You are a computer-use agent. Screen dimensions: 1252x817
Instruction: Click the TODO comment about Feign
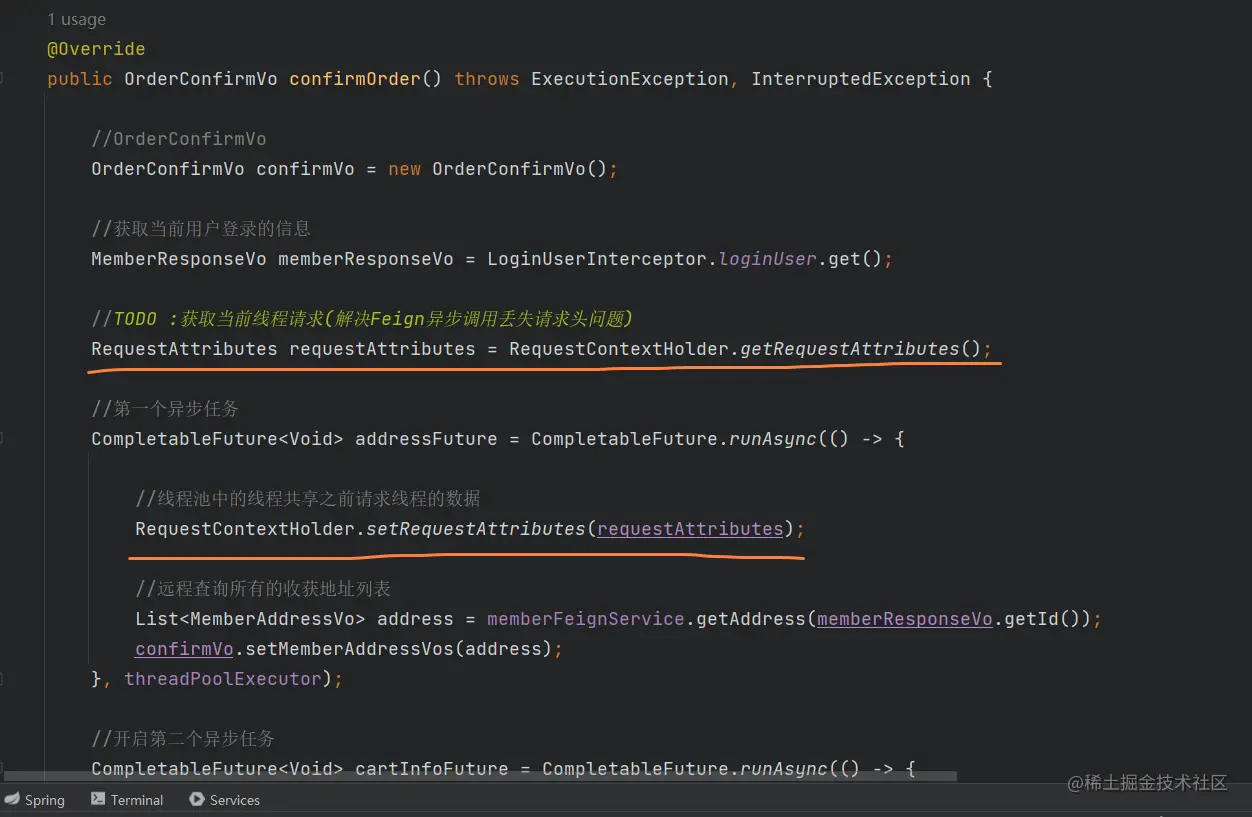pos(362,319)
